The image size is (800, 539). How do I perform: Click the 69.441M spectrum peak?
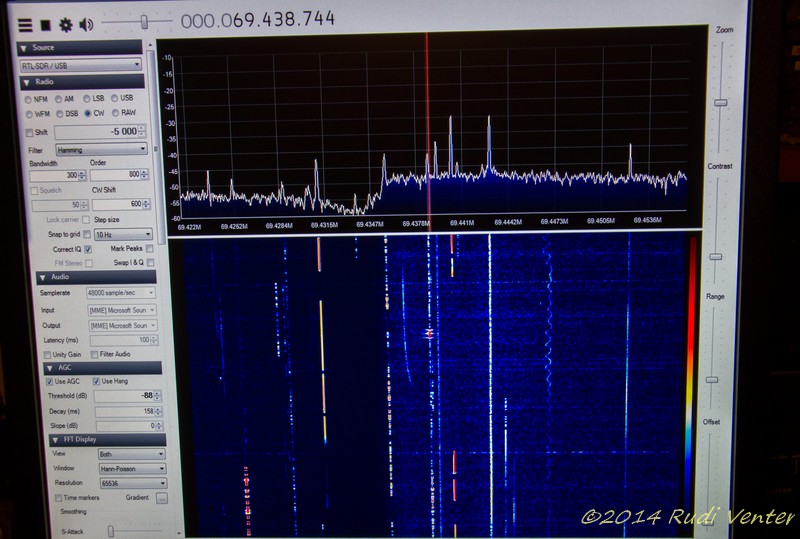[451, 145]
